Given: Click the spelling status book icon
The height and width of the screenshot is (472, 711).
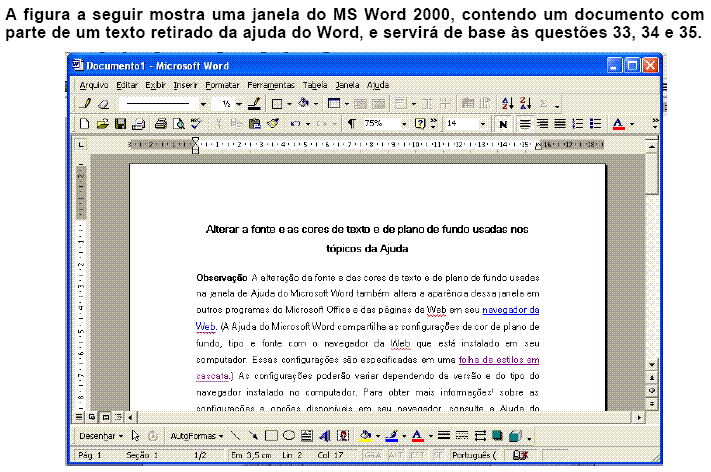Looking at the screenshot, I should 520,455.
